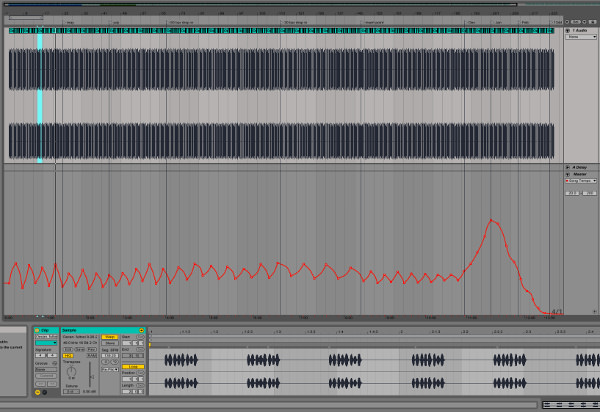This screenshot has width=600, height=412.
Task: Click the tempo envelope peak breakpoint
Action: (x=491, y=220)
